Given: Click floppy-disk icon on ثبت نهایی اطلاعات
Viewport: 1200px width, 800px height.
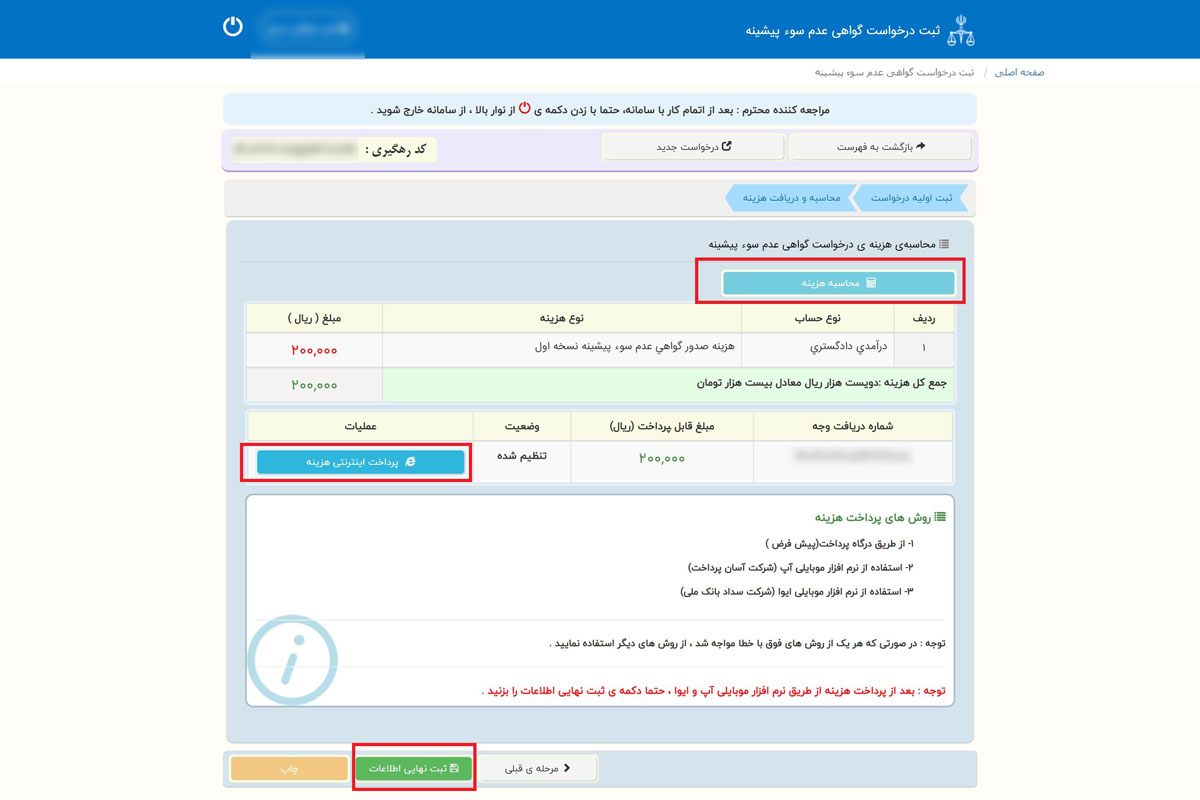Looking at the screenshot, I should coord(454,769).
